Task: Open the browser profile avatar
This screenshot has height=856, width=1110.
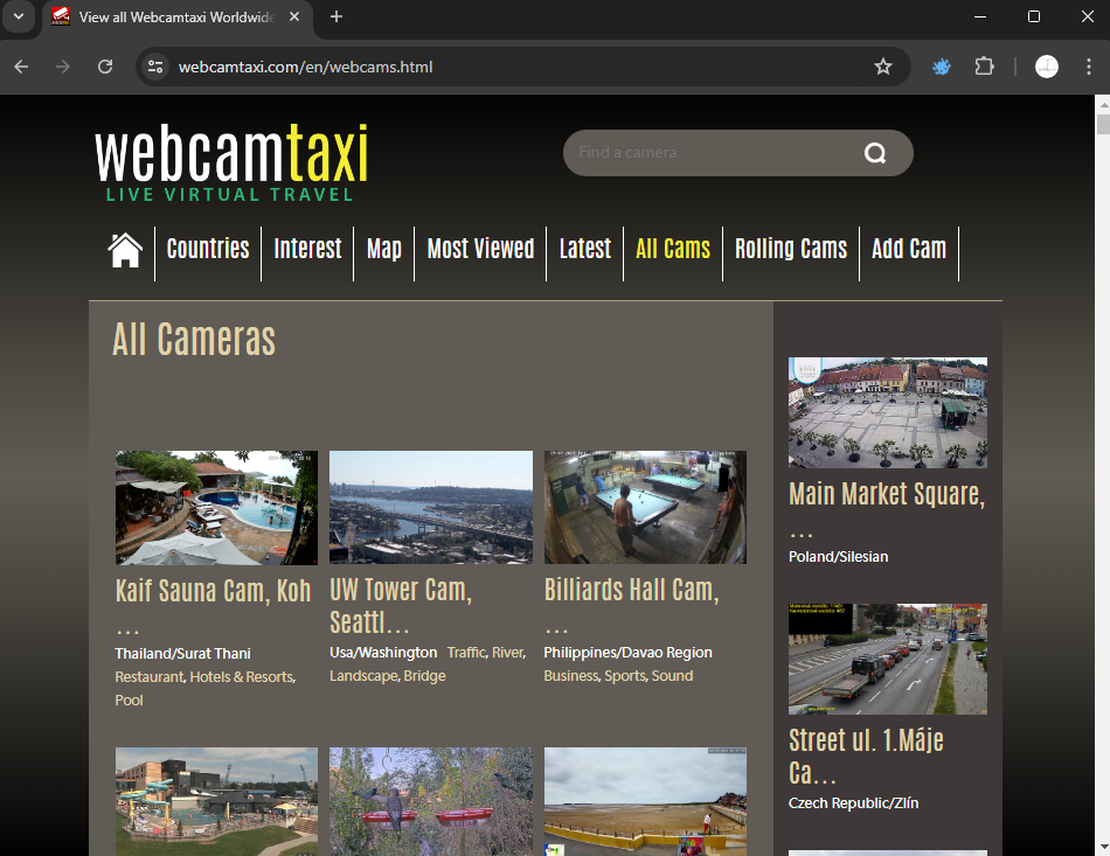Action: click(1046, 66)
